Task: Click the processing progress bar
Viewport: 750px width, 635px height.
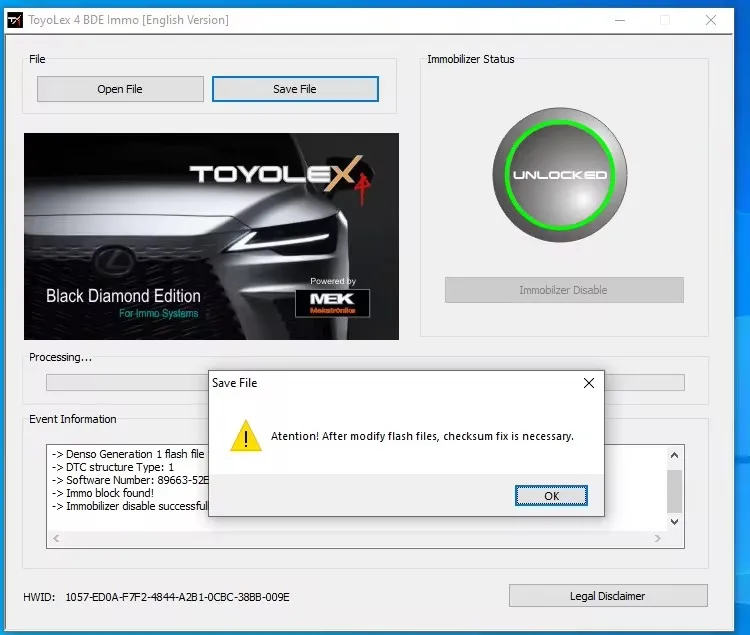Action: [365, 383]
